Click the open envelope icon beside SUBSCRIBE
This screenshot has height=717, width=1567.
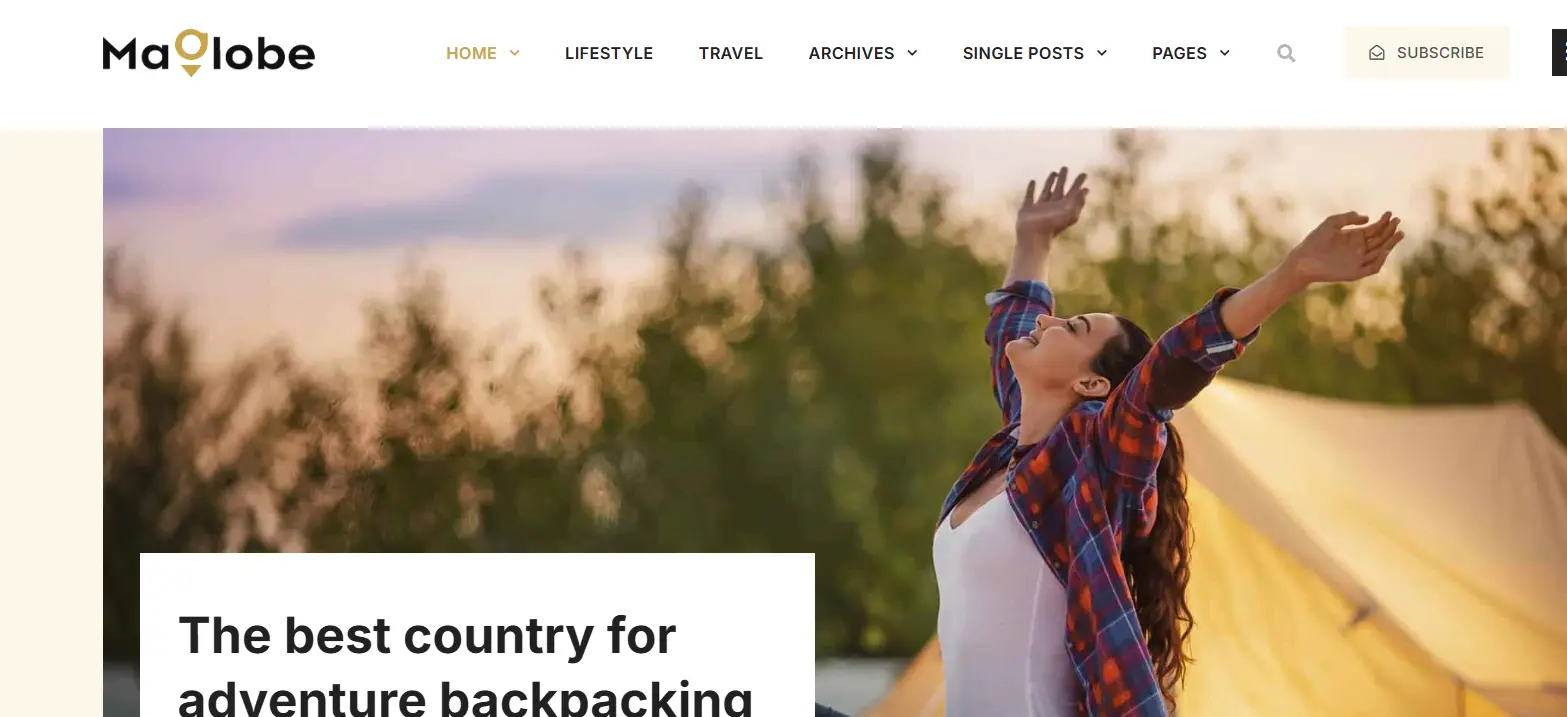[1377, 53]
